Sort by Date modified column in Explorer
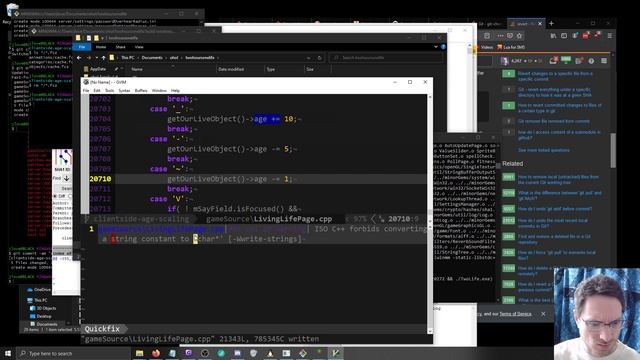640x360 pixels. coord(231,69)
